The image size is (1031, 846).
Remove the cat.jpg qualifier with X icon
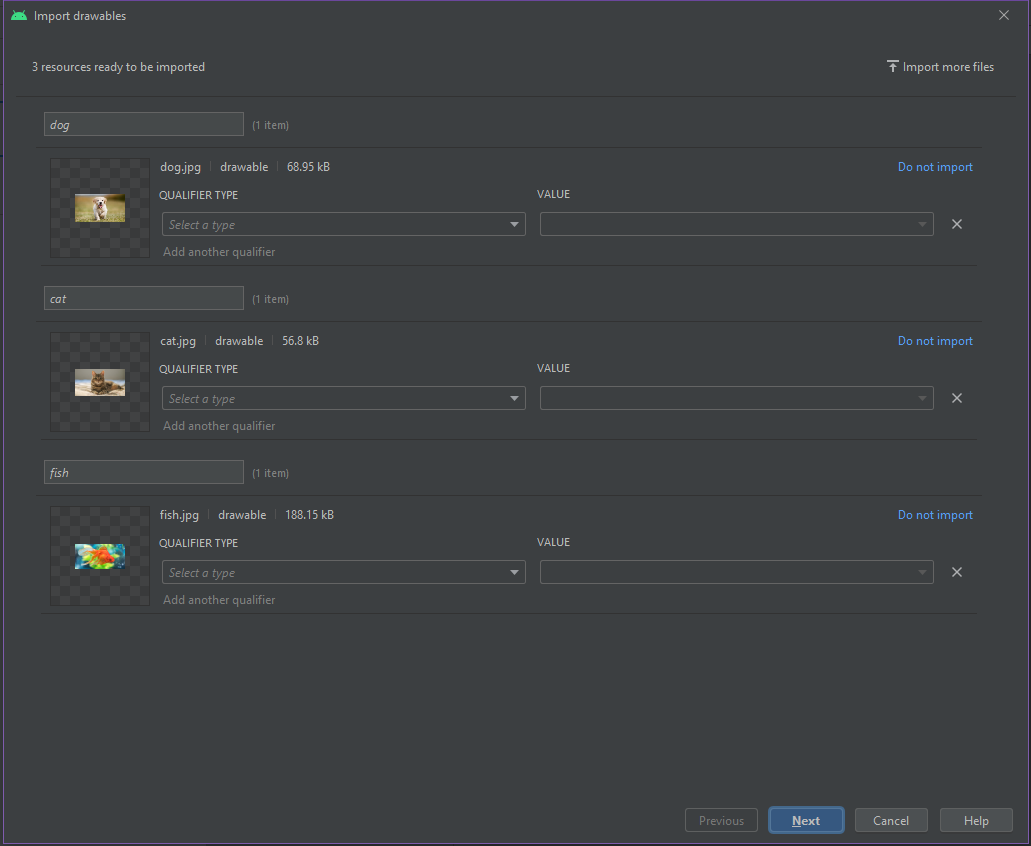[x=956, y=398]
